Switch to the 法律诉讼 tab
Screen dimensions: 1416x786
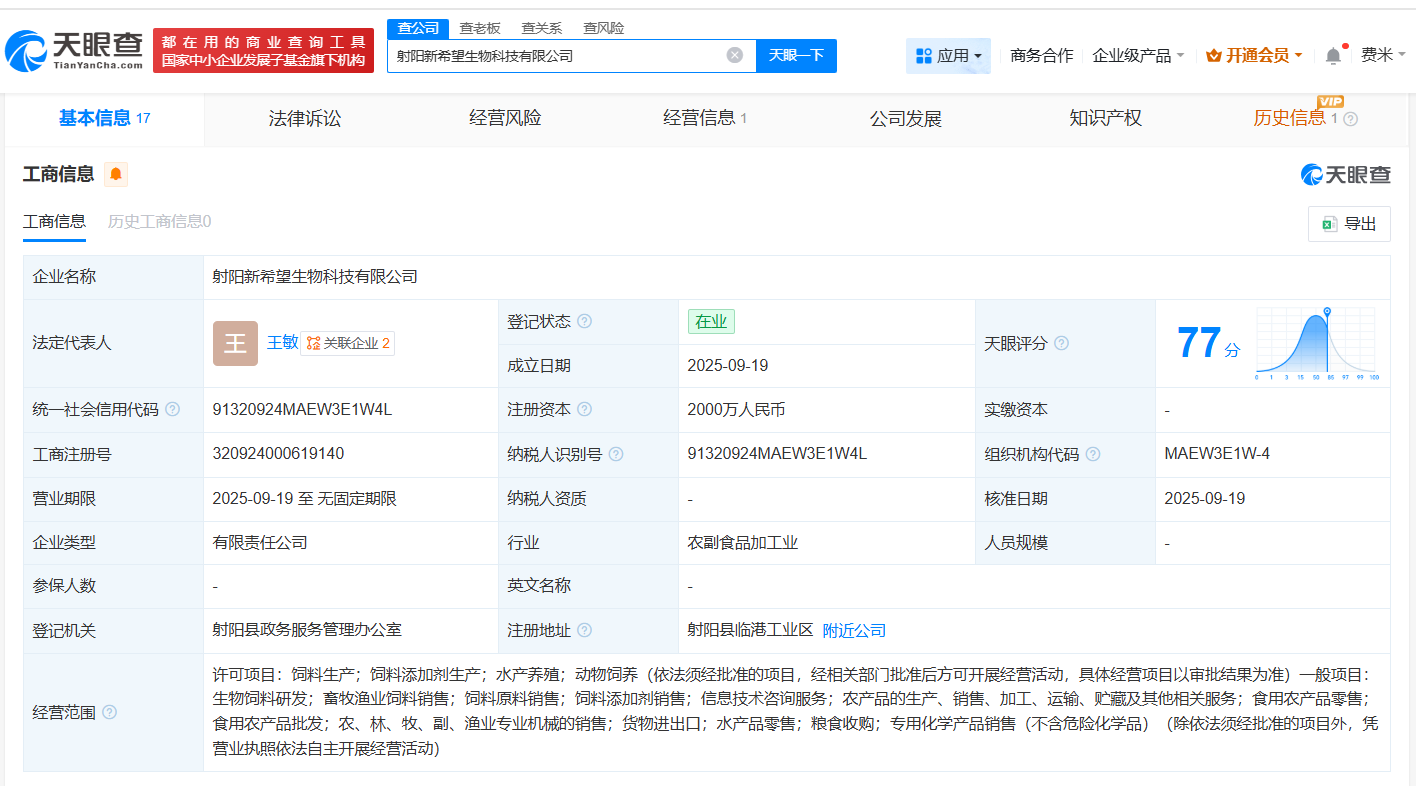tap(305, 119)
